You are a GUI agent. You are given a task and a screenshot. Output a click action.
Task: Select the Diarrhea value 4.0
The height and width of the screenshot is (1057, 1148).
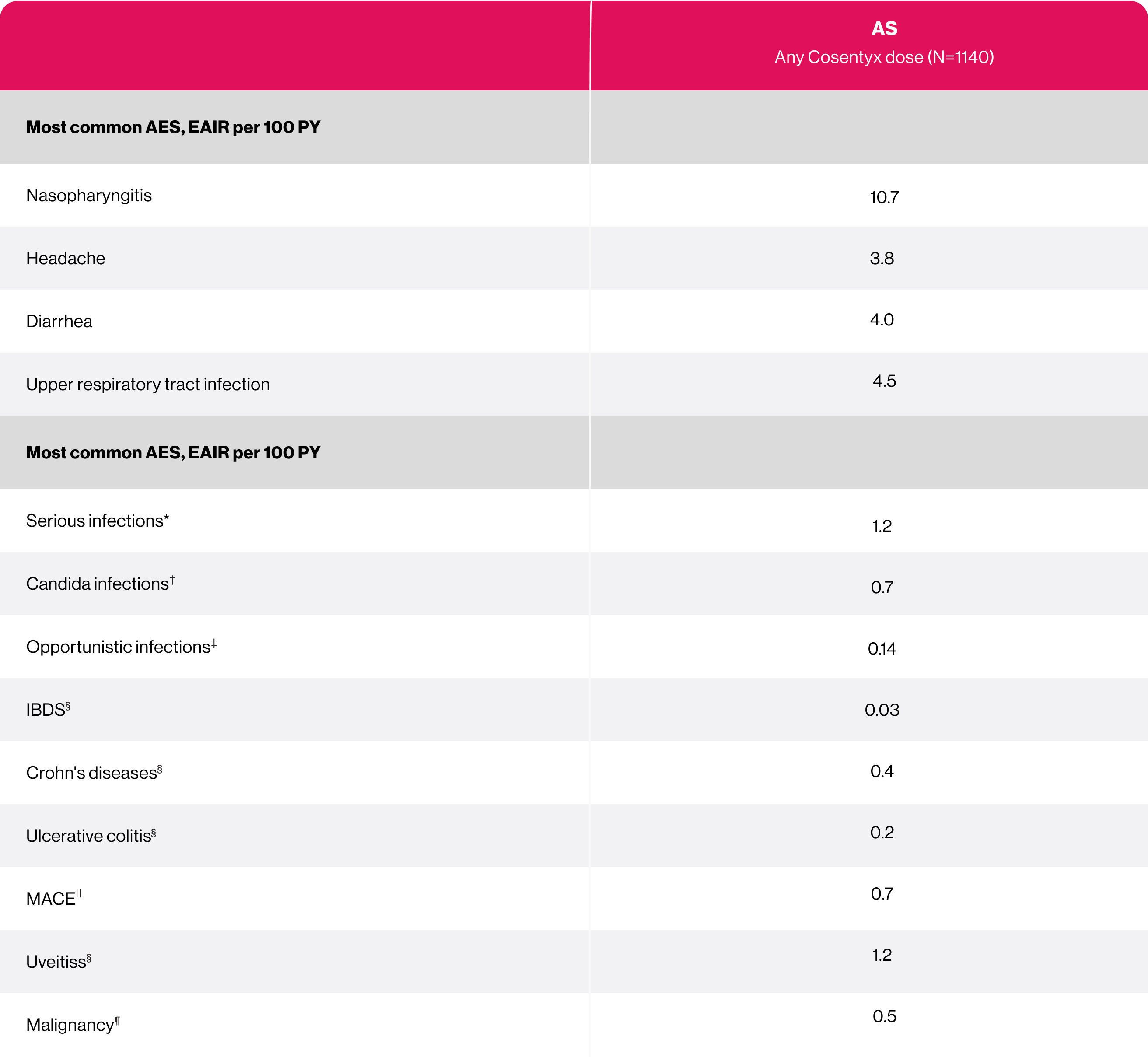point(882,320)
